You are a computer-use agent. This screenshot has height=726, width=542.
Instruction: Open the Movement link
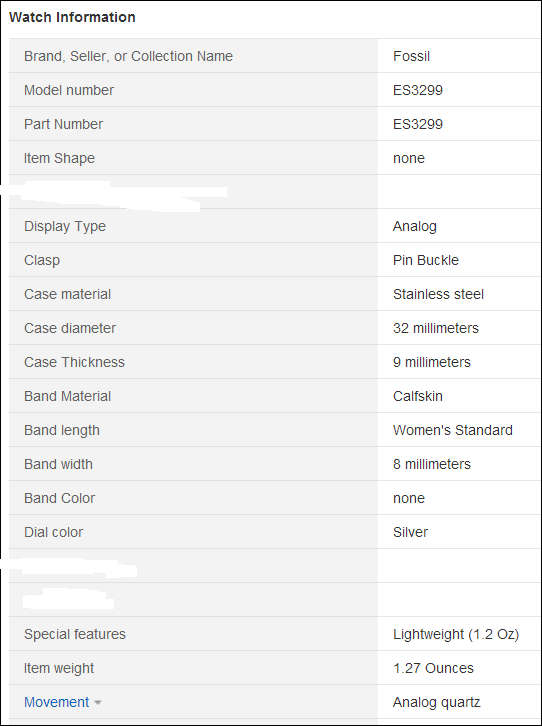click(x=56, y=702)
